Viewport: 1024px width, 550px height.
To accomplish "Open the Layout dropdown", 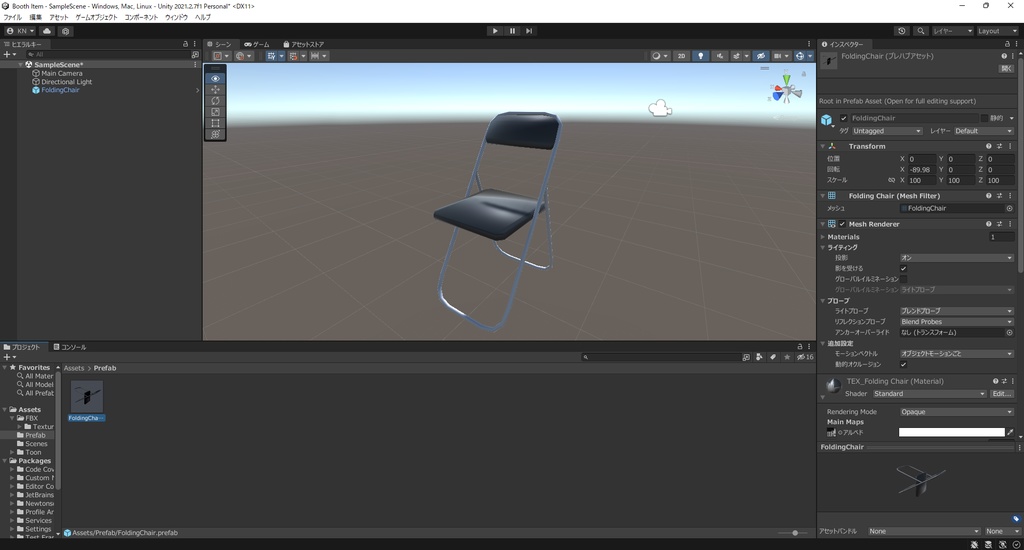I will (x=997, y=31).
